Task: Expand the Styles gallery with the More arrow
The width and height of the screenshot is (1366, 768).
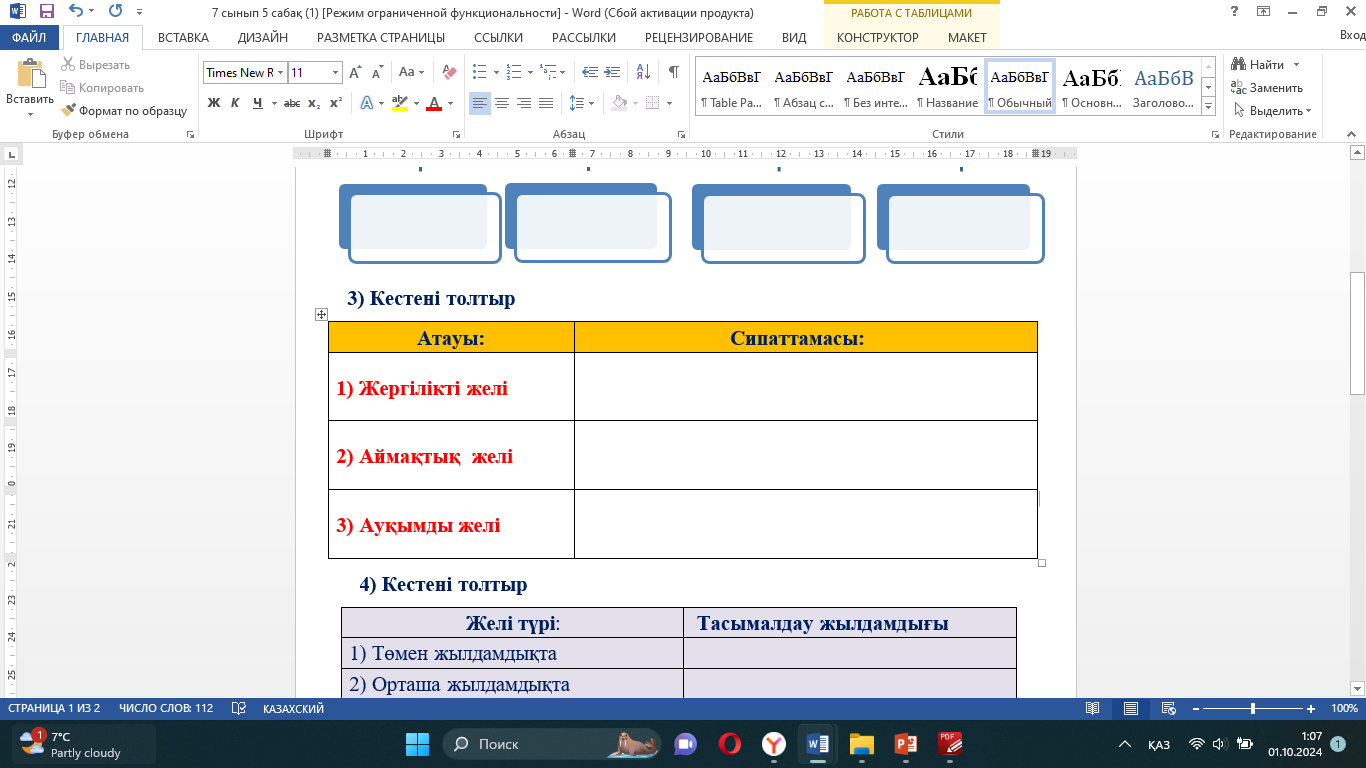Action: click(1209, 107)
